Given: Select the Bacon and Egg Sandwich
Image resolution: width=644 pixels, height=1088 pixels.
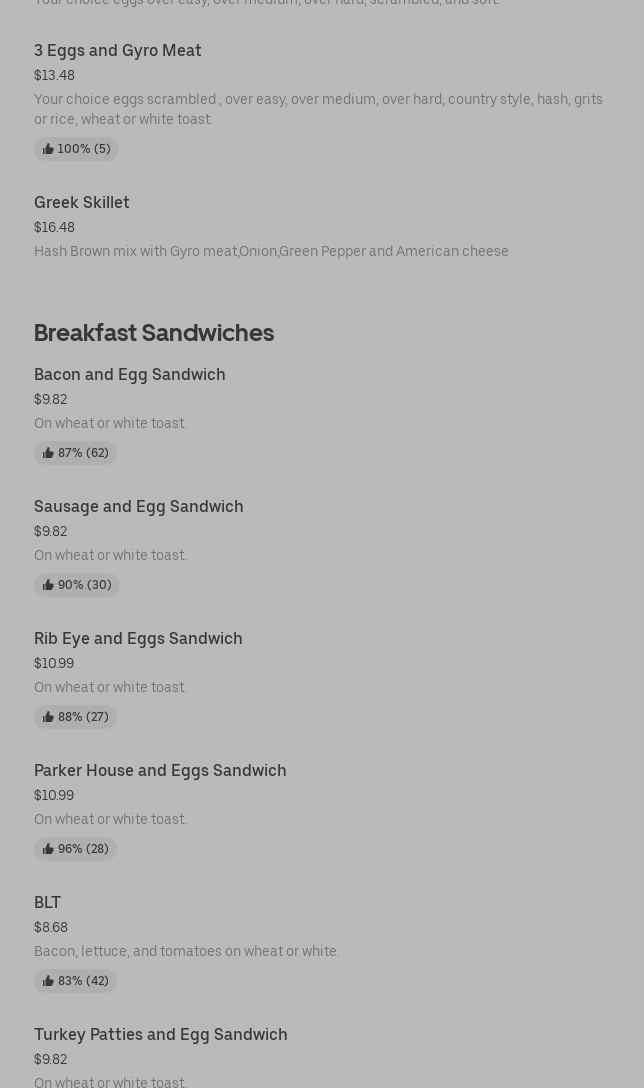Looking at the screenshot, I should (130, 375).
